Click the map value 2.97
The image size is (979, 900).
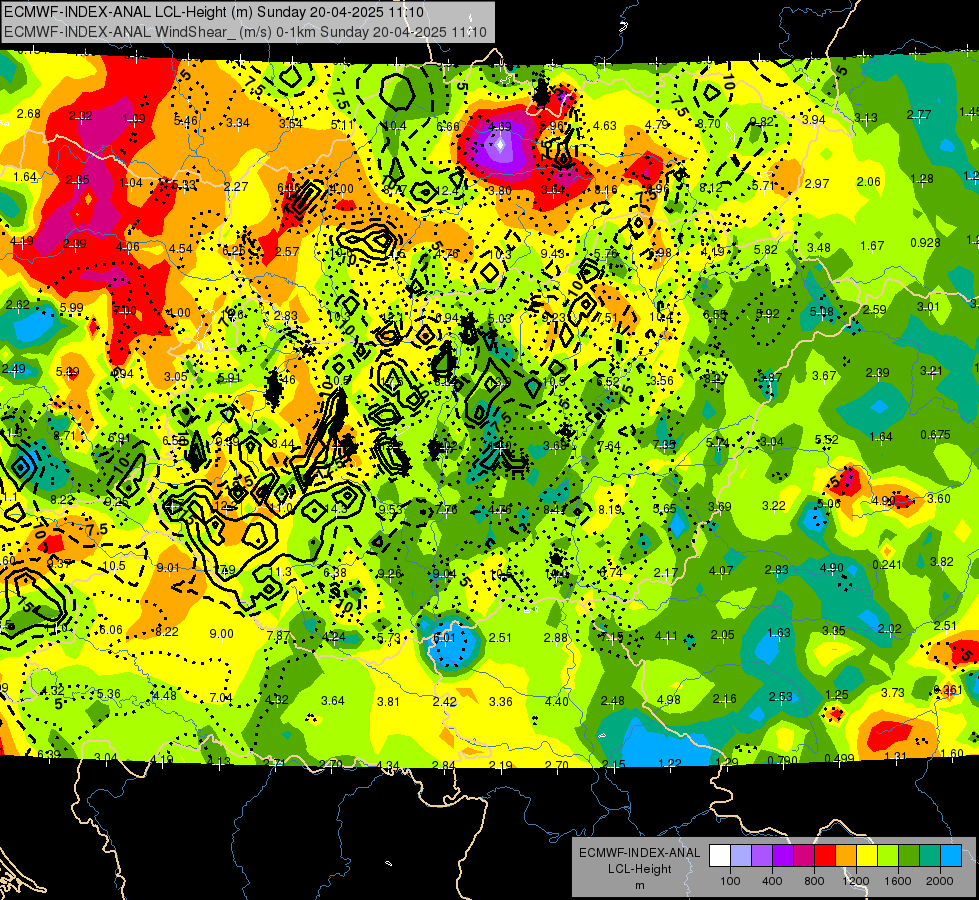pos(817,183)
